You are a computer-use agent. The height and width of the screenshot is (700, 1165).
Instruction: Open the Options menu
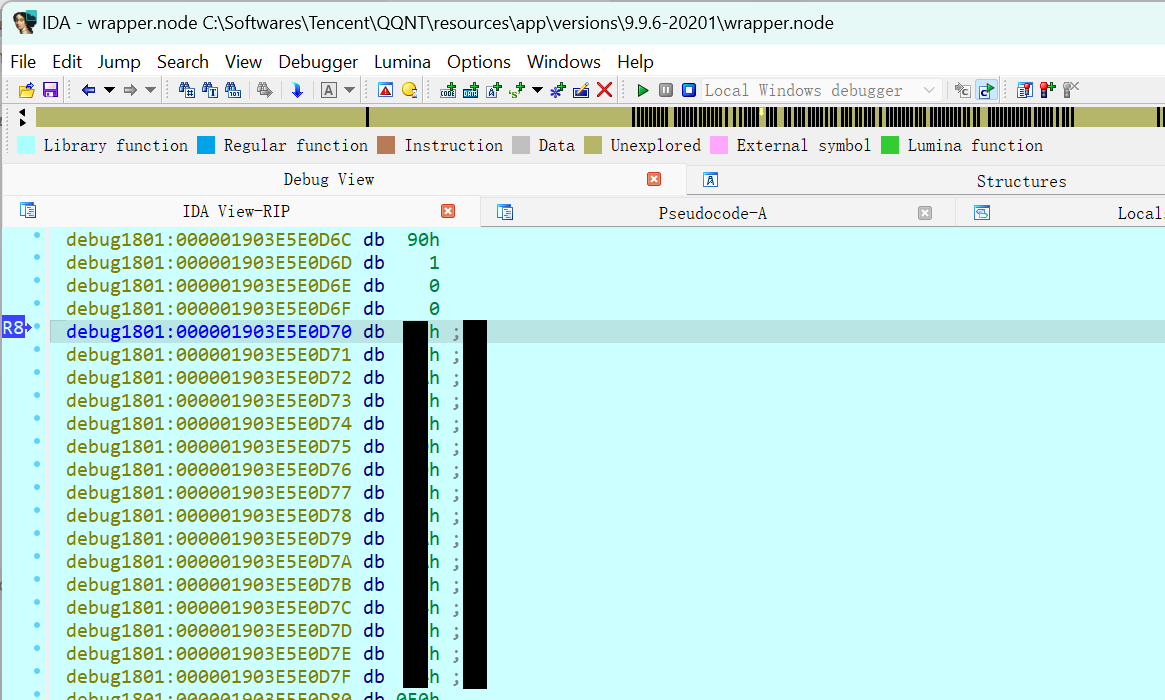(478, 62)
